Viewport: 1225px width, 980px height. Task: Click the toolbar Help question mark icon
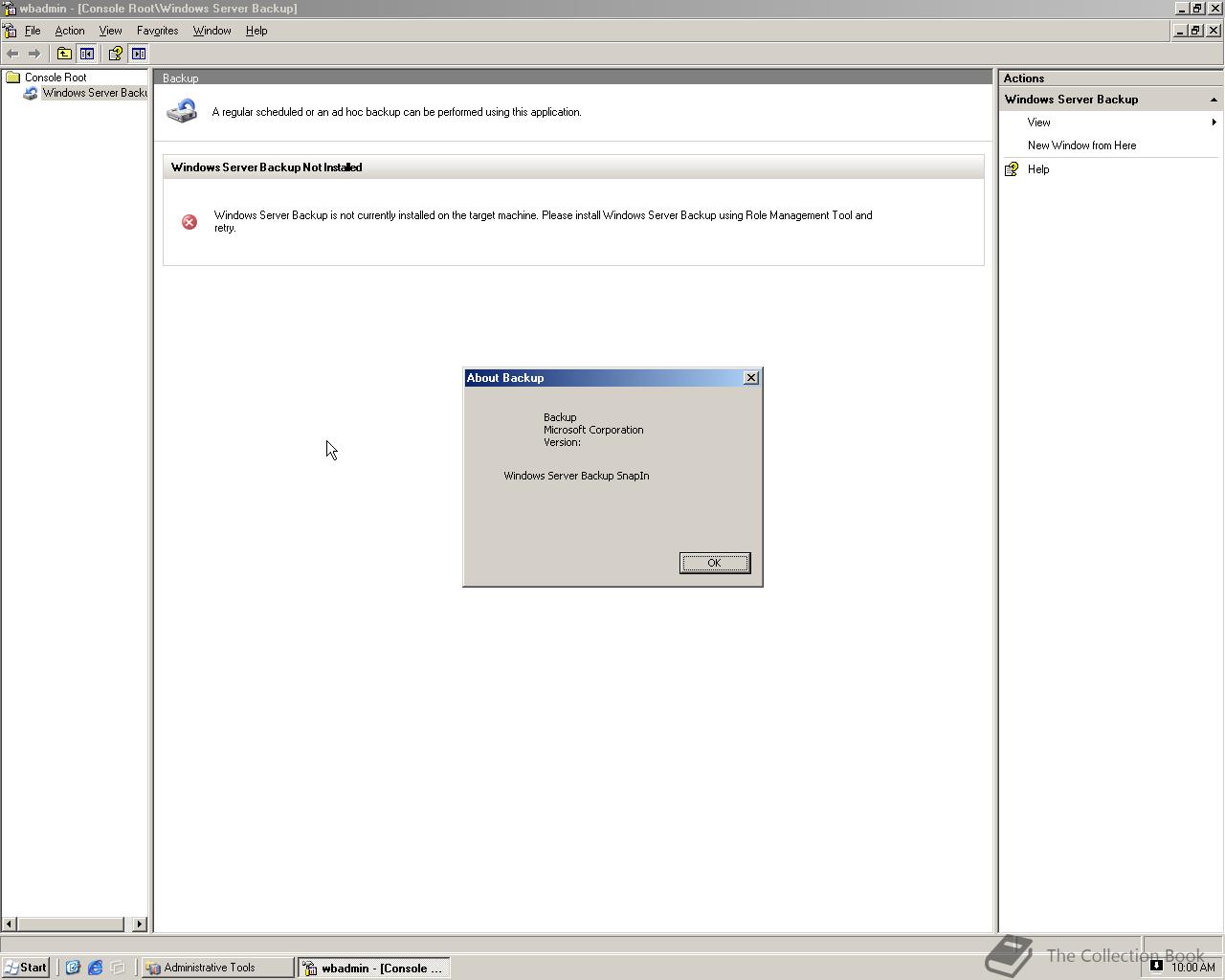point(115,54)
